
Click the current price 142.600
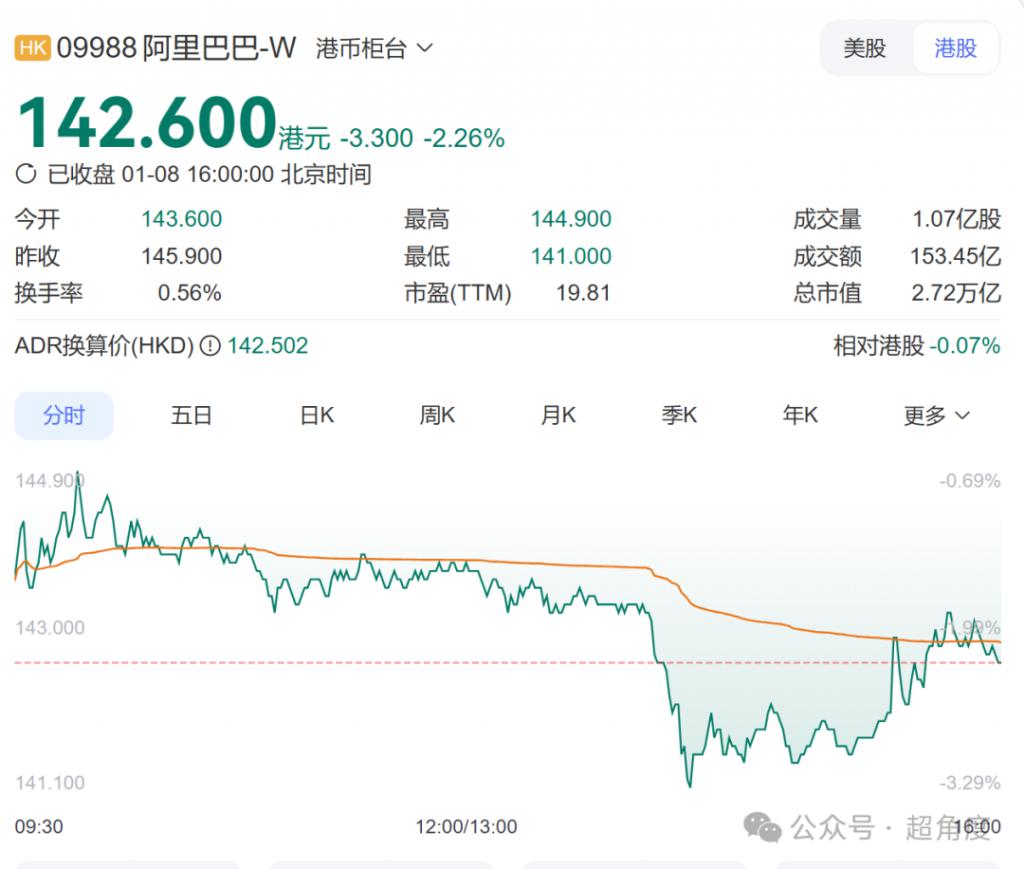coord(147,122)
